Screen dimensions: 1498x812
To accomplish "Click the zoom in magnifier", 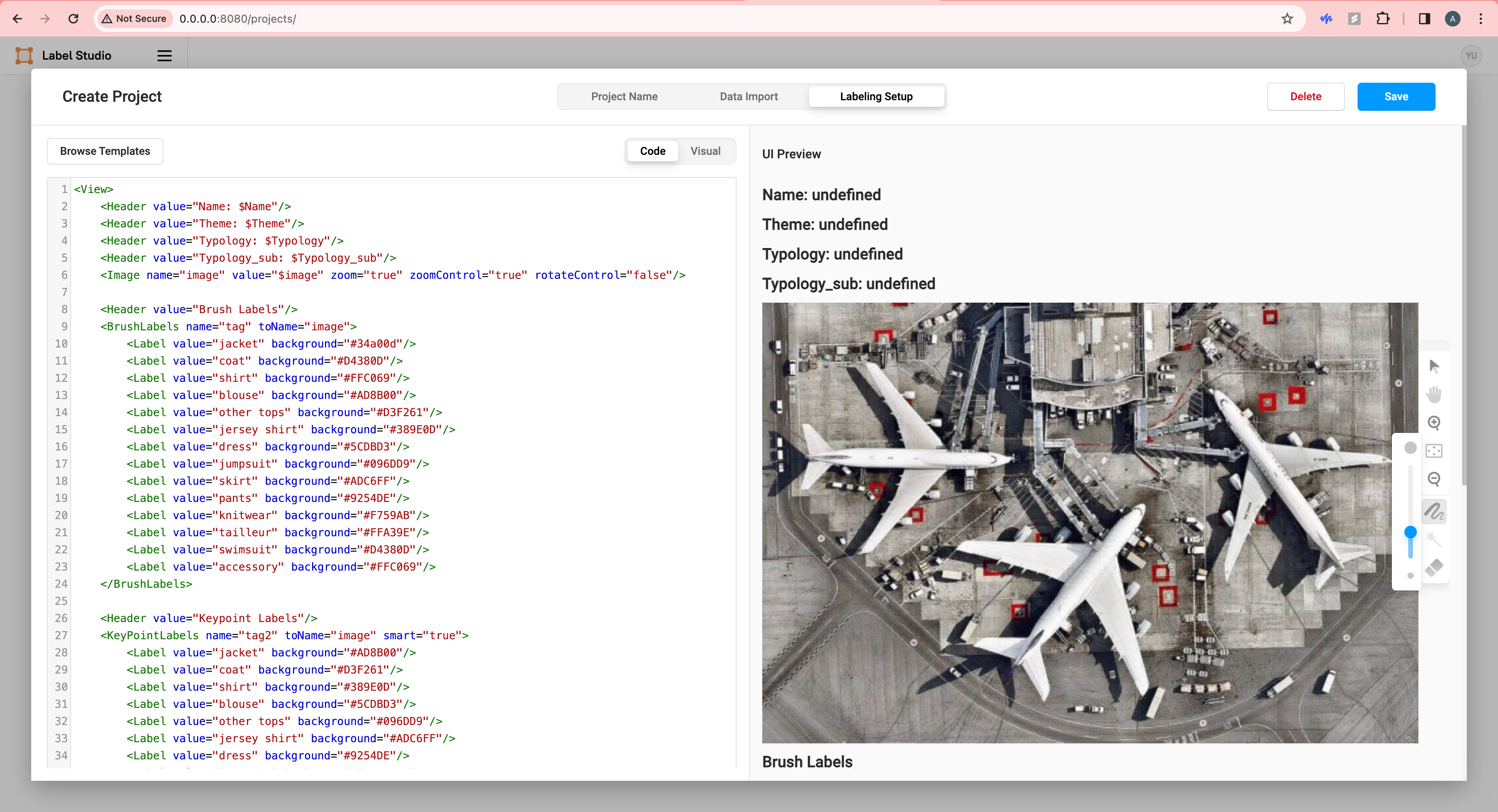I will 1434,422.
